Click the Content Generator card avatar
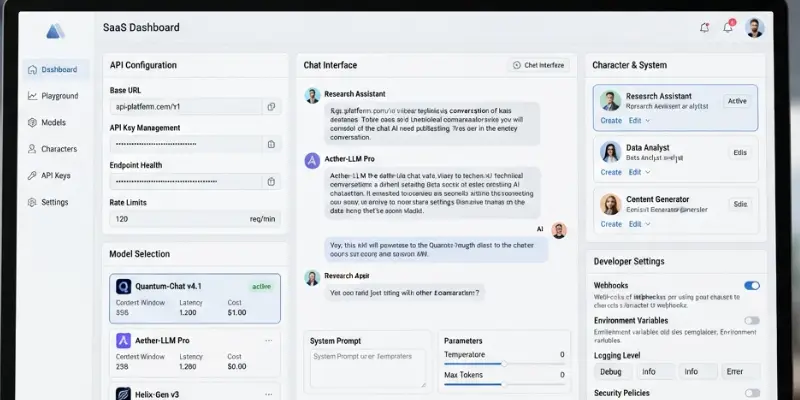800x400 pixels. point(610,204)
